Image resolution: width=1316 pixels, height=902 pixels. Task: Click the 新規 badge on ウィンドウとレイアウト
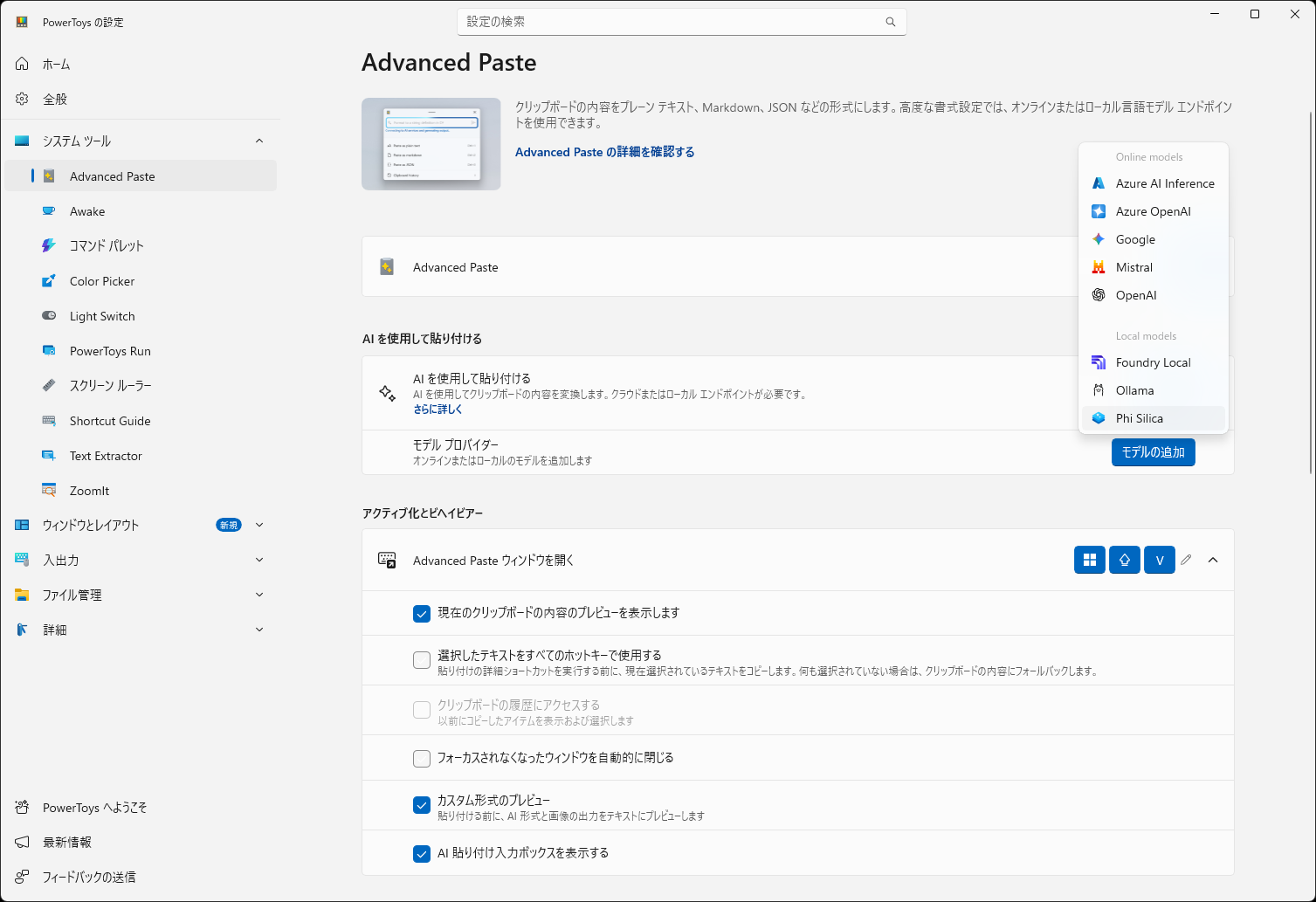229,525
